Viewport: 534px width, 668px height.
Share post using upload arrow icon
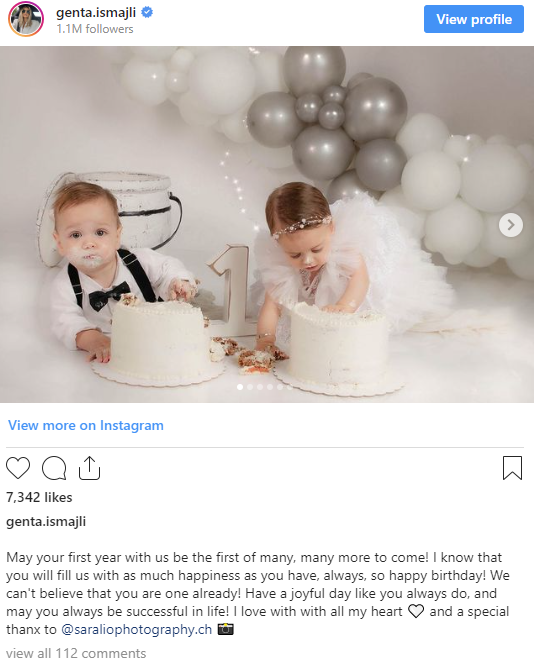[x=89, y=468]
